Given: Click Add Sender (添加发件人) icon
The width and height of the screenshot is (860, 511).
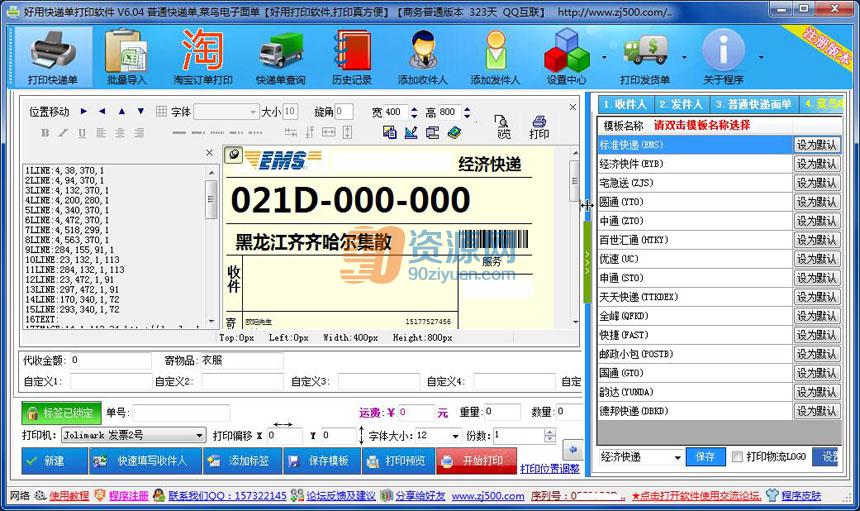Looking at the screenshot, I should 495,56.
